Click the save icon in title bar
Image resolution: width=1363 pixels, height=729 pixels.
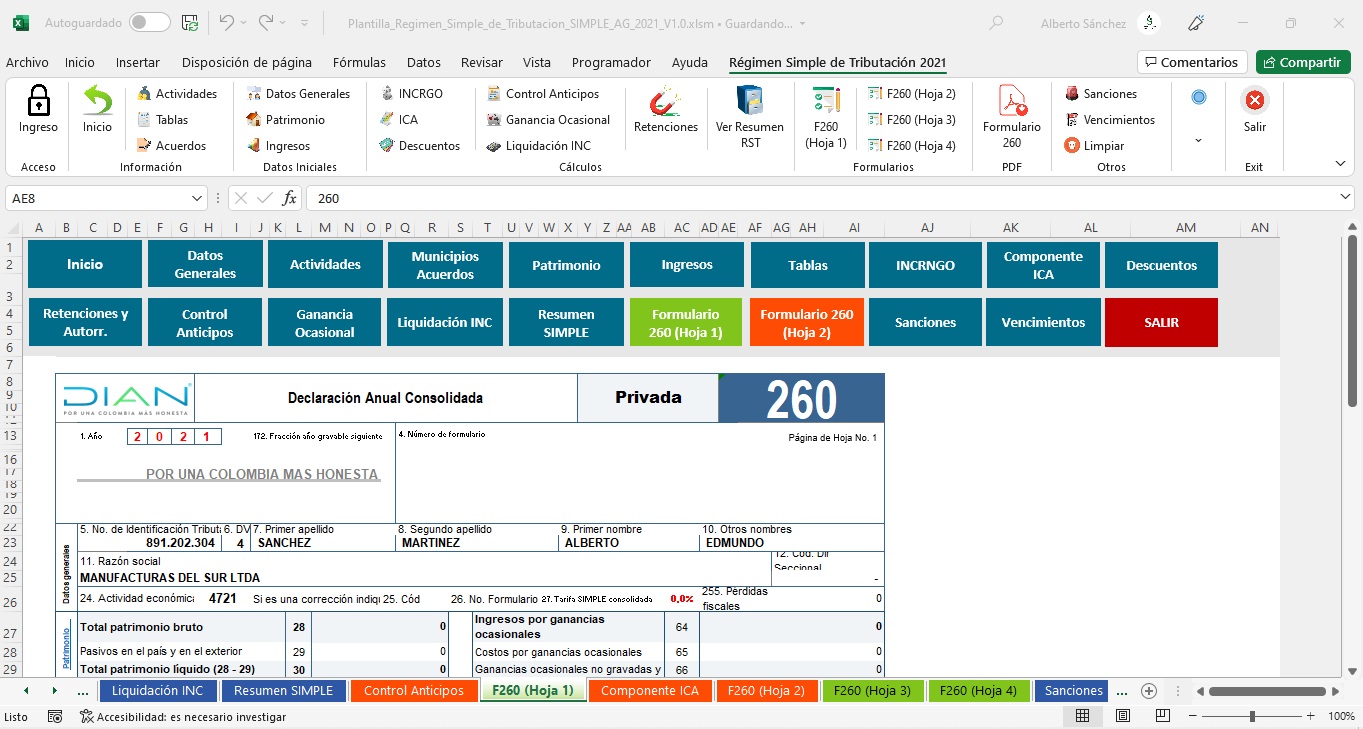(x=189, y=23)
